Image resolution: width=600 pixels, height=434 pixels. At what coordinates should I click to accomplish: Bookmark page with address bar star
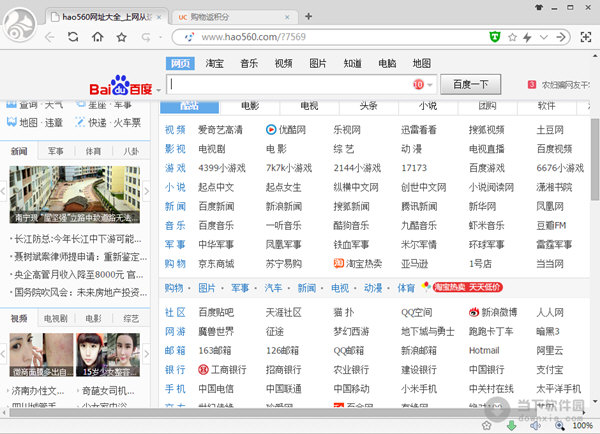pyautogui.click(x=512, y=37)
